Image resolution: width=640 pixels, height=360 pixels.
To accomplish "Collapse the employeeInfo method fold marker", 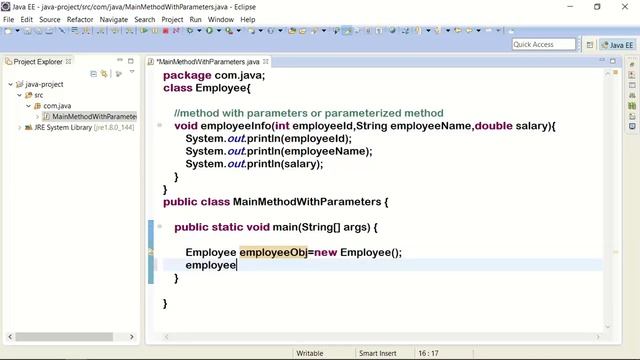I will 160,125.
